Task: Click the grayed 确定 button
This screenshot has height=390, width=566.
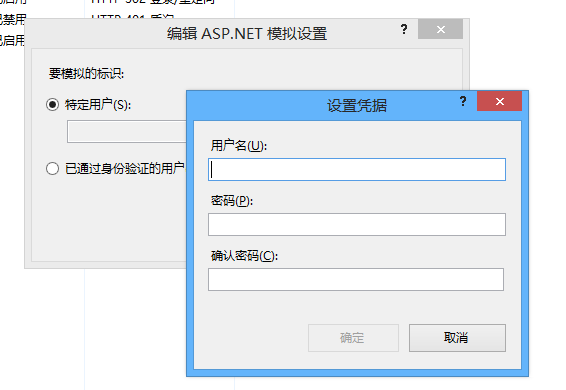Action: (x=353, y=338)
